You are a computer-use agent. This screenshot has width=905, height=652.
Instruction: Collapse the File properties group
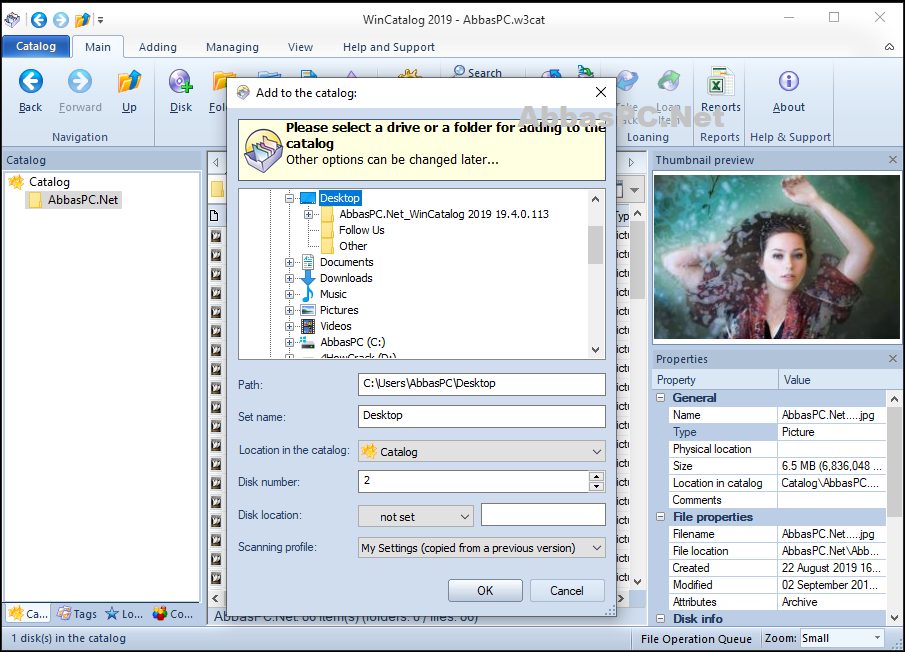click(x=660, y=517)
